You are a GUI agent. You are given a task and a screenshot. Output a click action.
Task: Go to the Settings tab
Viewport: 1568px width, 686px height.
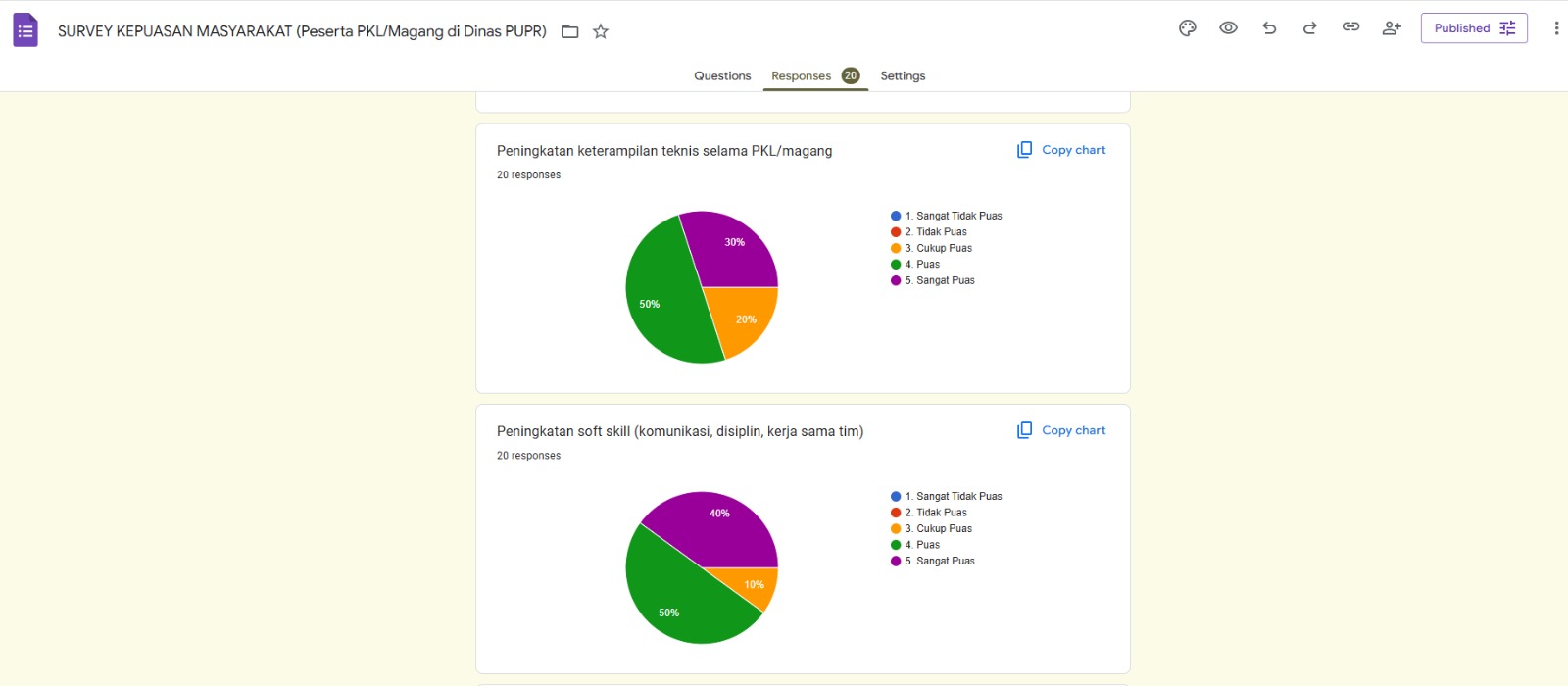903,75
